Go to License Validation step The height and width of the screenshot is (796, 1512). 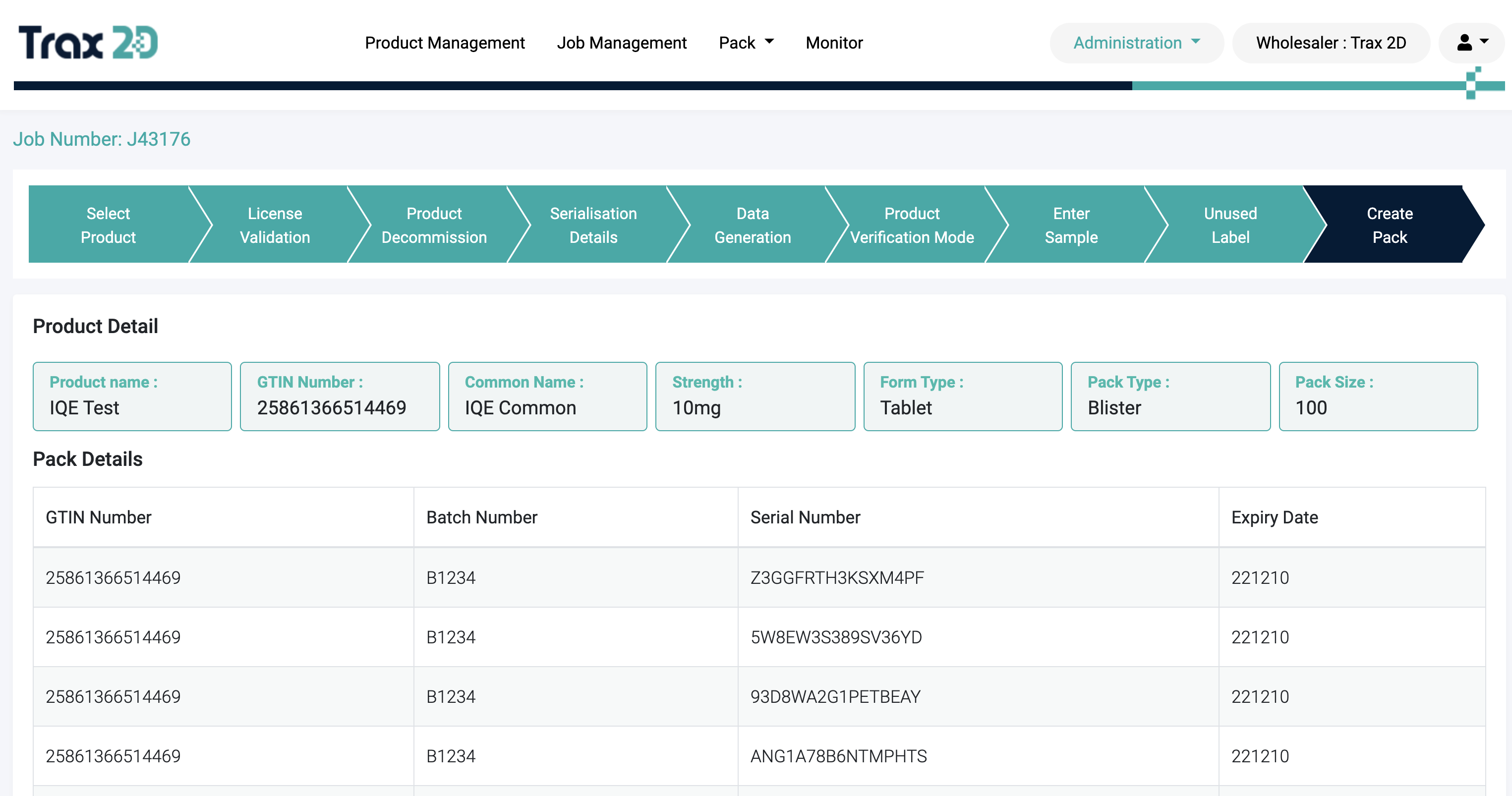[x=275, y=225]
